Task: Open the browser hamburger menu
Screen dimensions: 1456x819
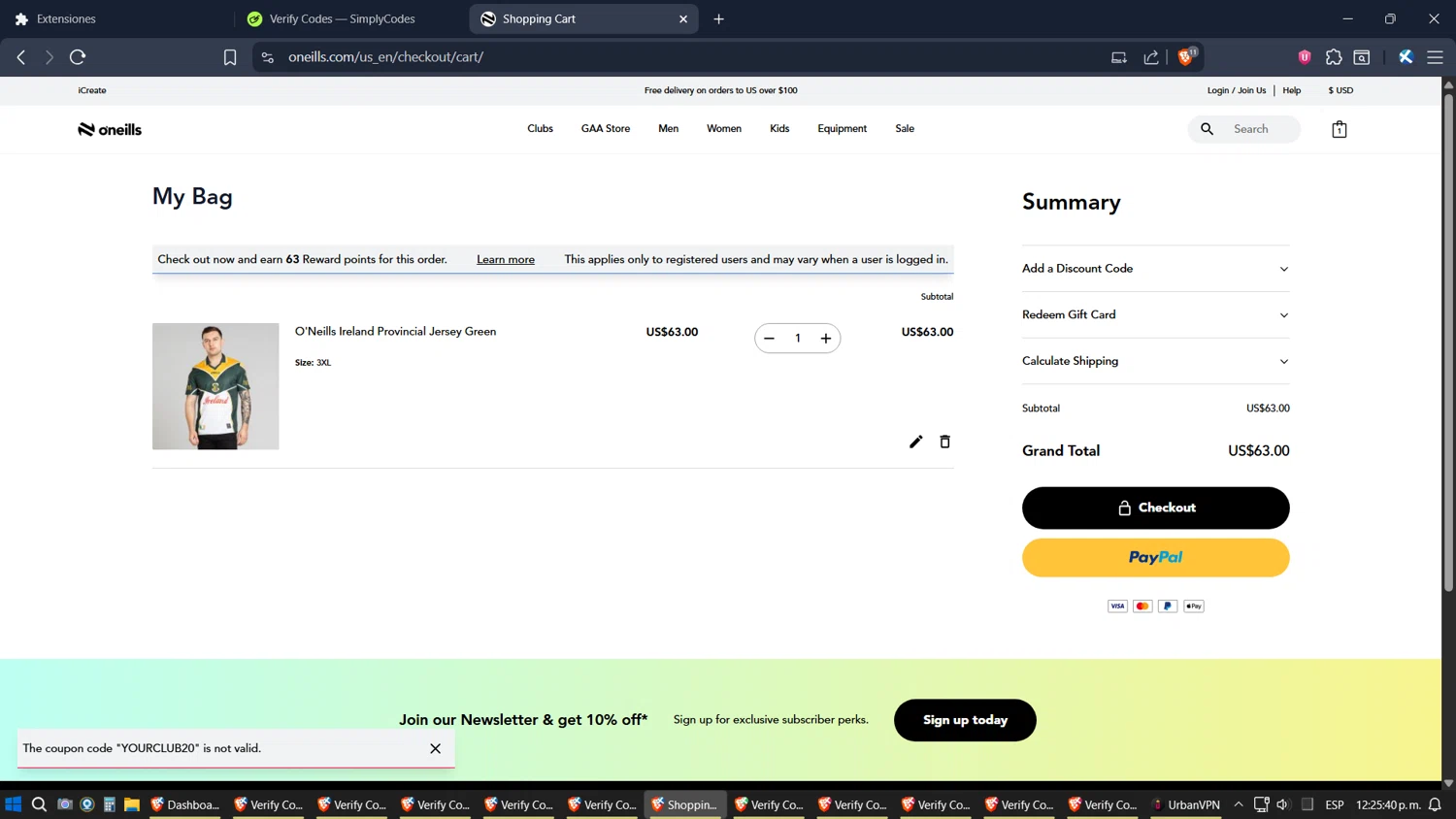Action: (x=1435, y=57)
